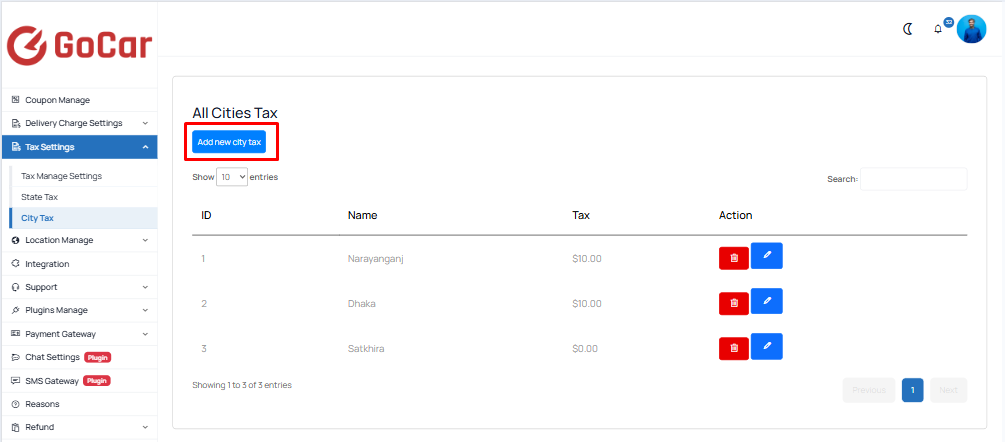Click the SMS Gateway message icon
Viewport: 1005px width, 442px height.
click(x=16, y=381)
